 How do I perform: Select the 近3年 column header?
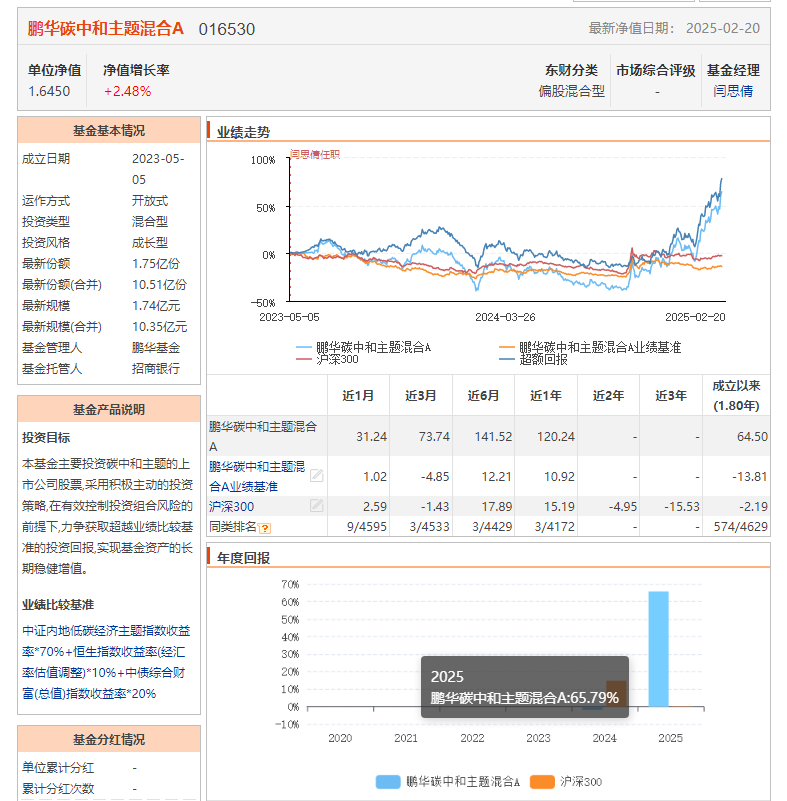(671, 396)
